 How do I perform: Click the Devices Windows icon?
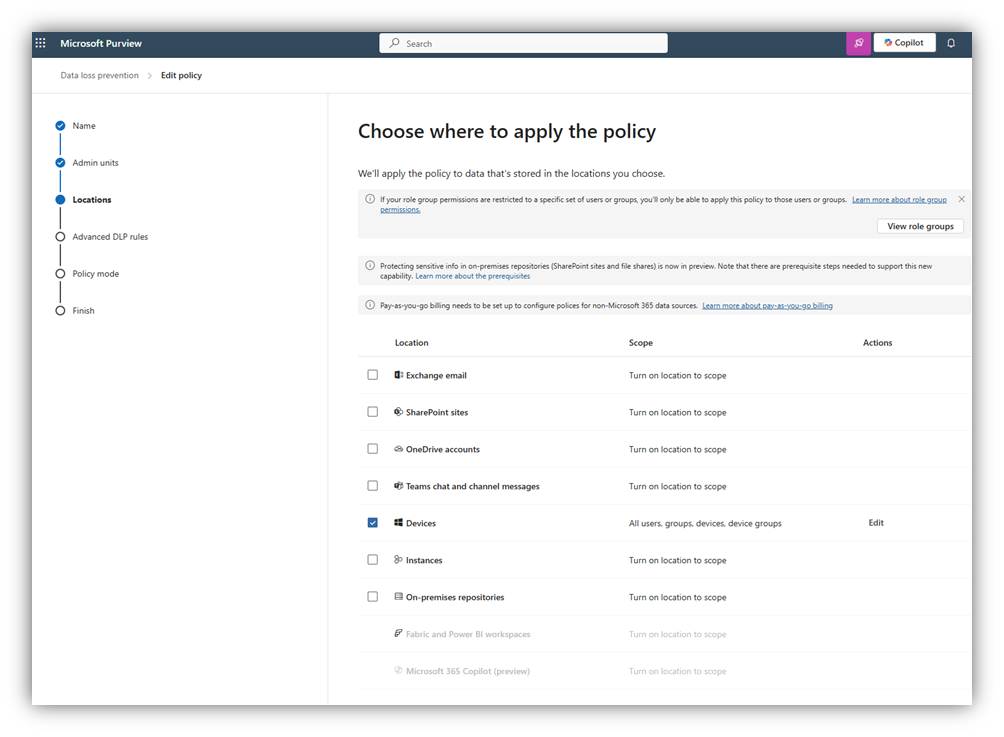[398, 522]
